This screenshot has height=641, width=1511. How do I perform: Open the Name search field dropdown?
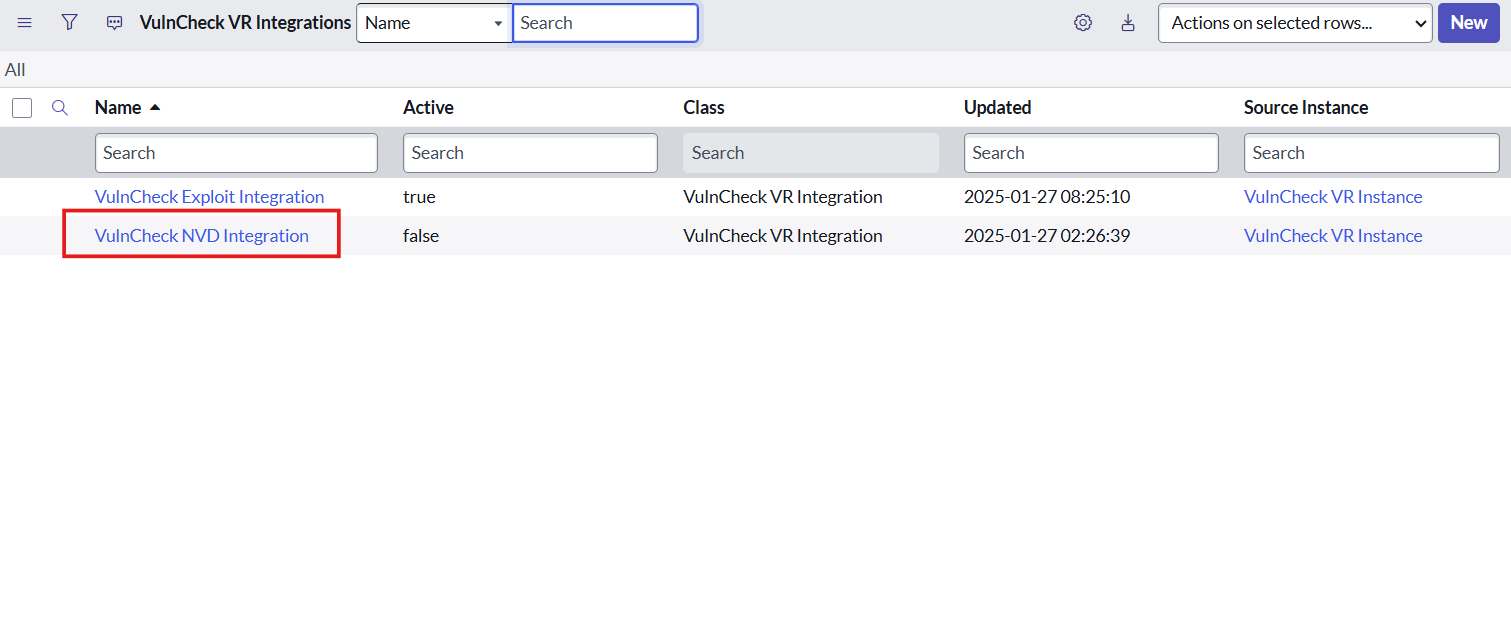point(434,23)
